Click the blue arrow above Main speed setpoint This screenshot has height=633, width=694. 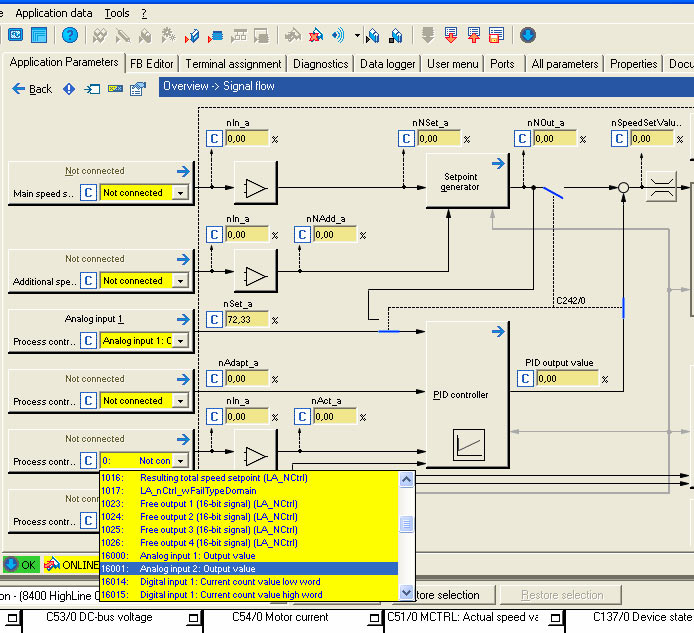[181, 171]
